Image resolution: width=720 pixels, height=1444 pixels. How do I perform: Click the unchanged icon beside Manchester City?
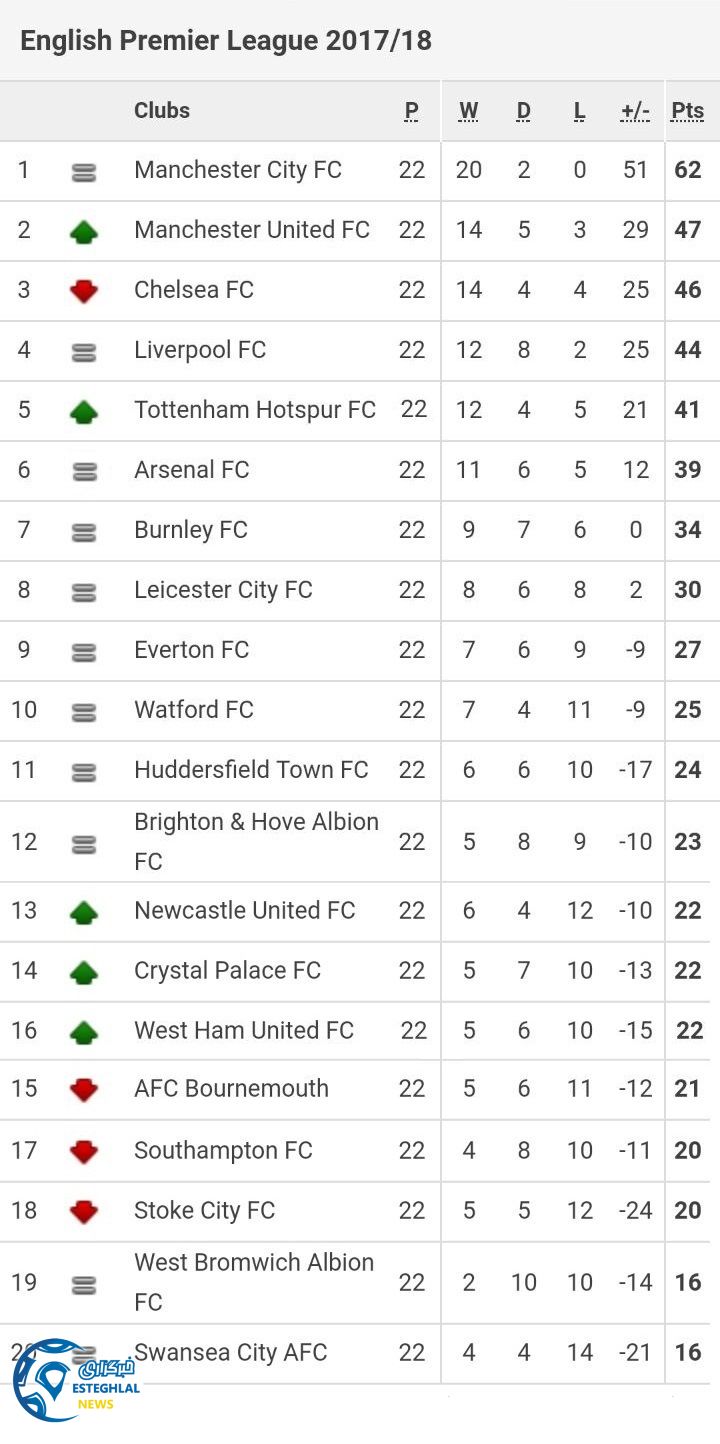coord(84,172)
